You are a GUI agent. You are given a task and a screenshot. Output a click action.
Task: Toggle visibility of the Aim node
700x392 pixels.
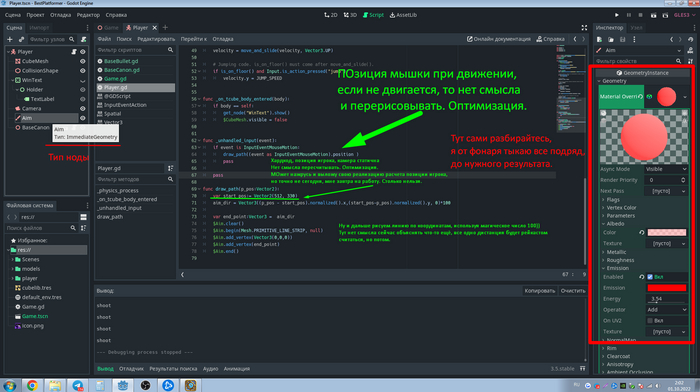83,118
